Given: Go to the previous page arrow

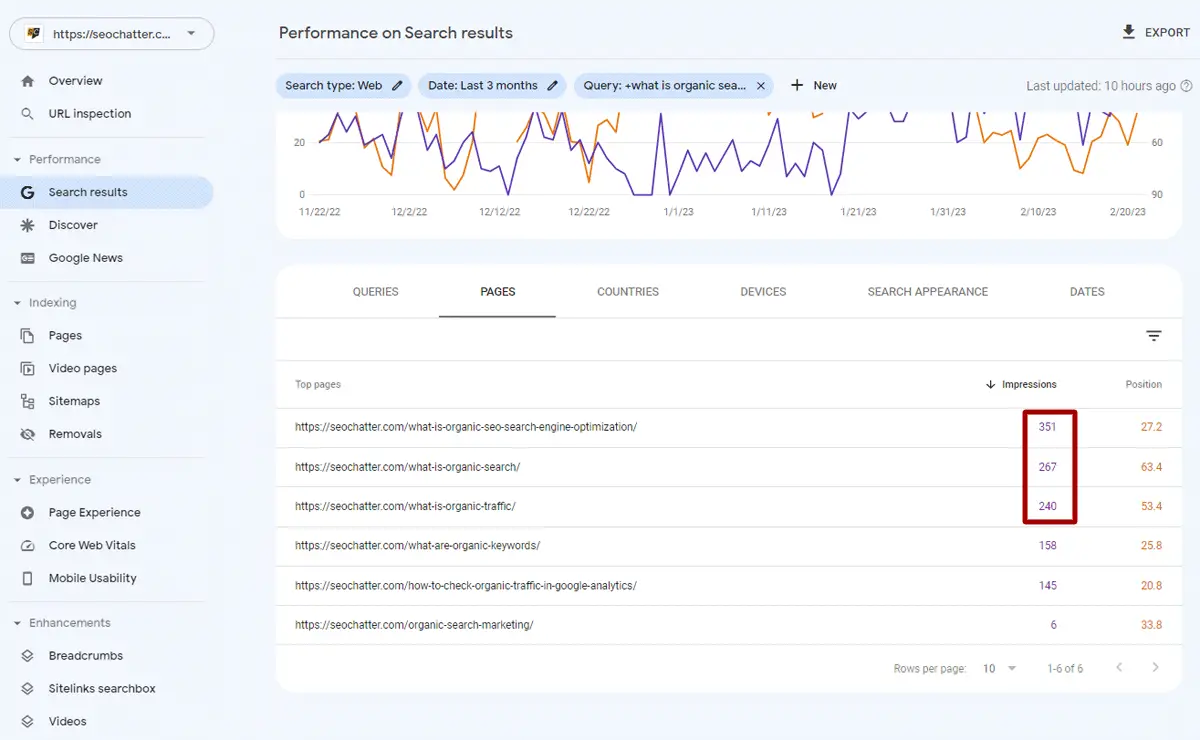Looking at the screenshot, I should 1119,668.
